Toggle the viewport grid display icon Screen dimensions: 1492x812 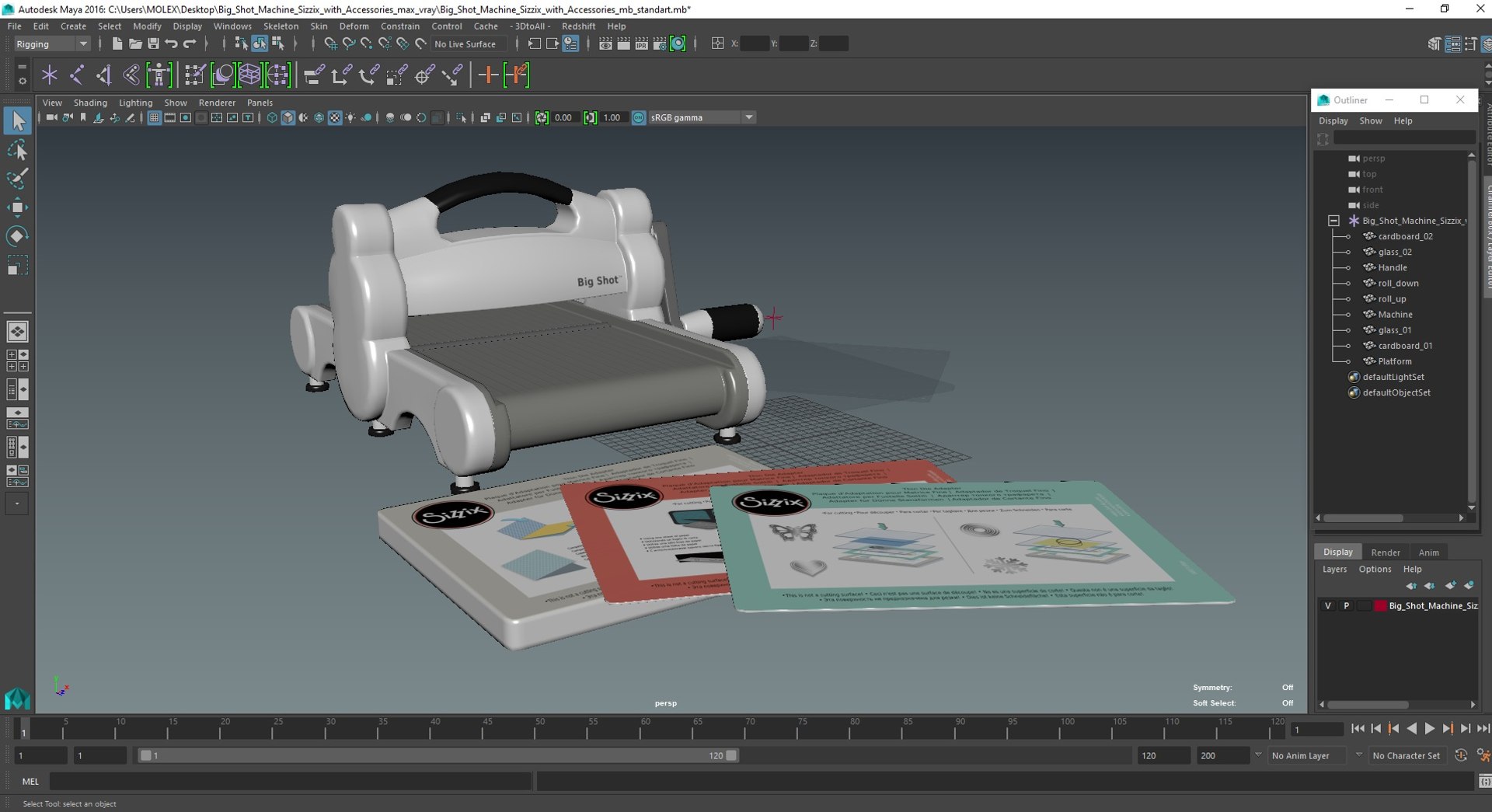tap(154, 117)
